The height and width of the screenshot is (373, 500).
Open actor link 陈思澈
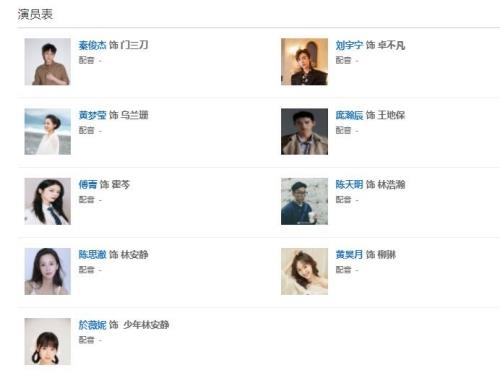[x=92, y=255]
